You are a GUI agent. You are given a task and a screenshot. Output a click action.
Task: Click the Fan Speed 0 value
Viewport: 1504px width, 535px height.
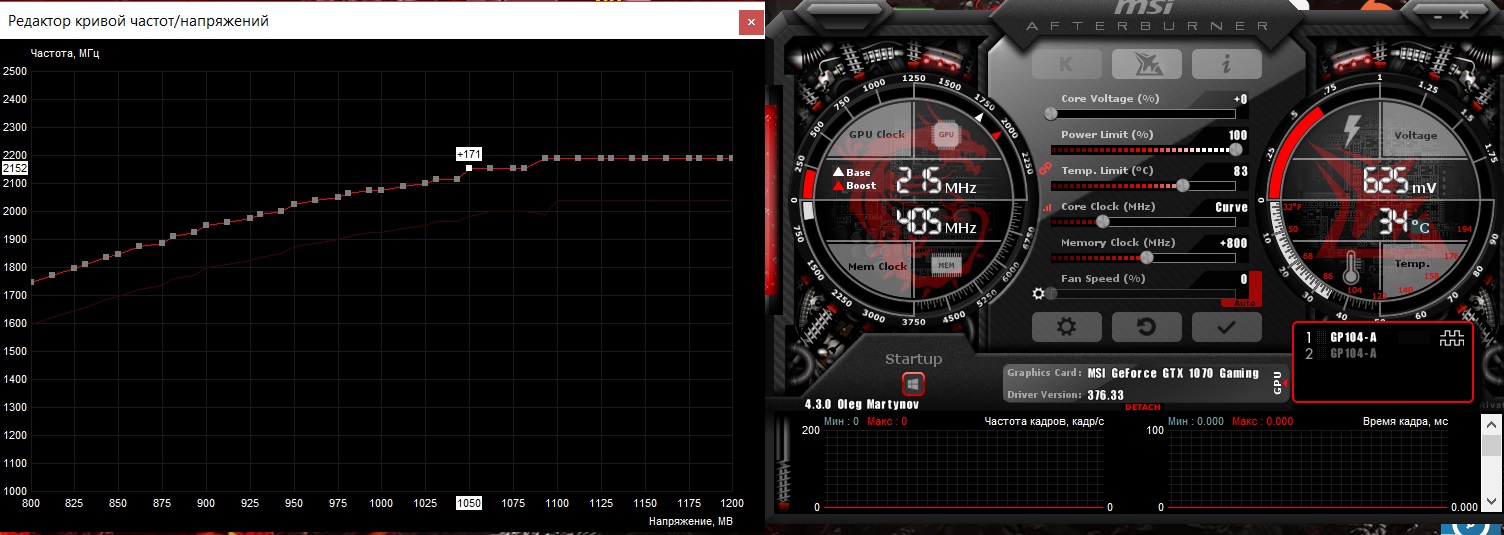1244,279
